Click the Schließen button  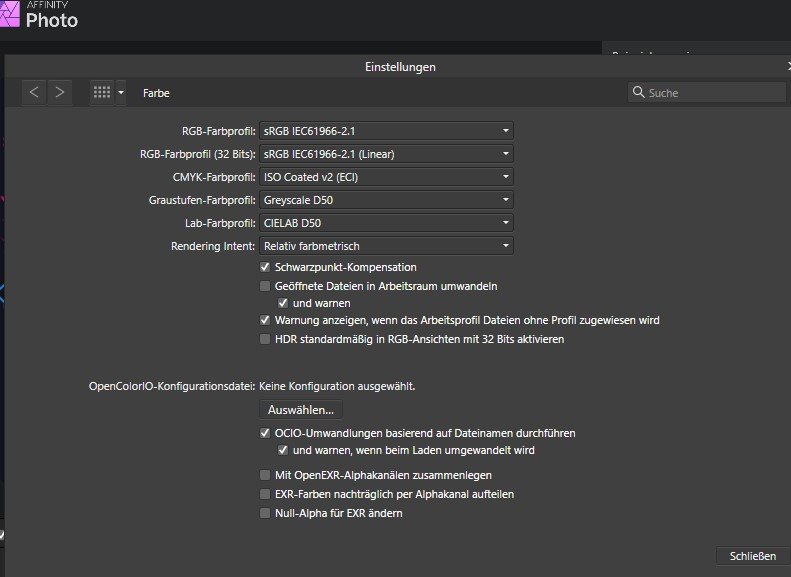(x=753, y=556)
